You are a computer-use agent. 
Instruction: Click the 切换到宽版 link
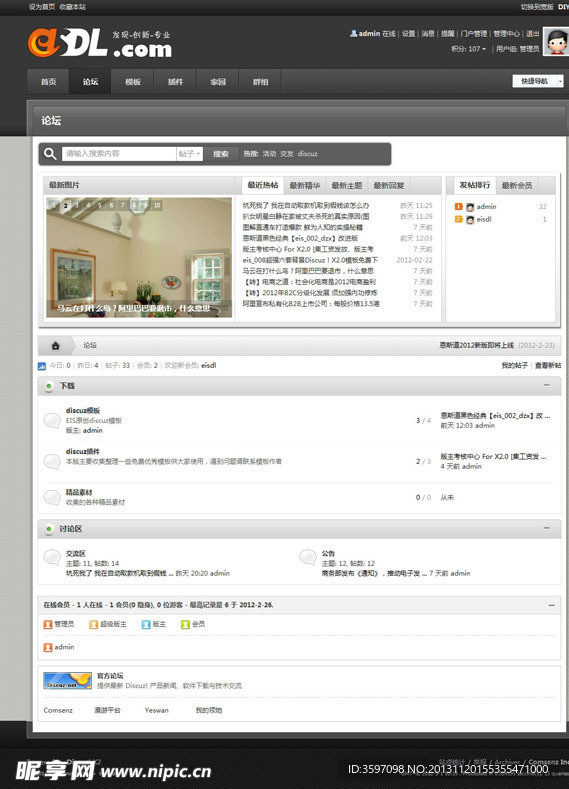pos(537,7)
